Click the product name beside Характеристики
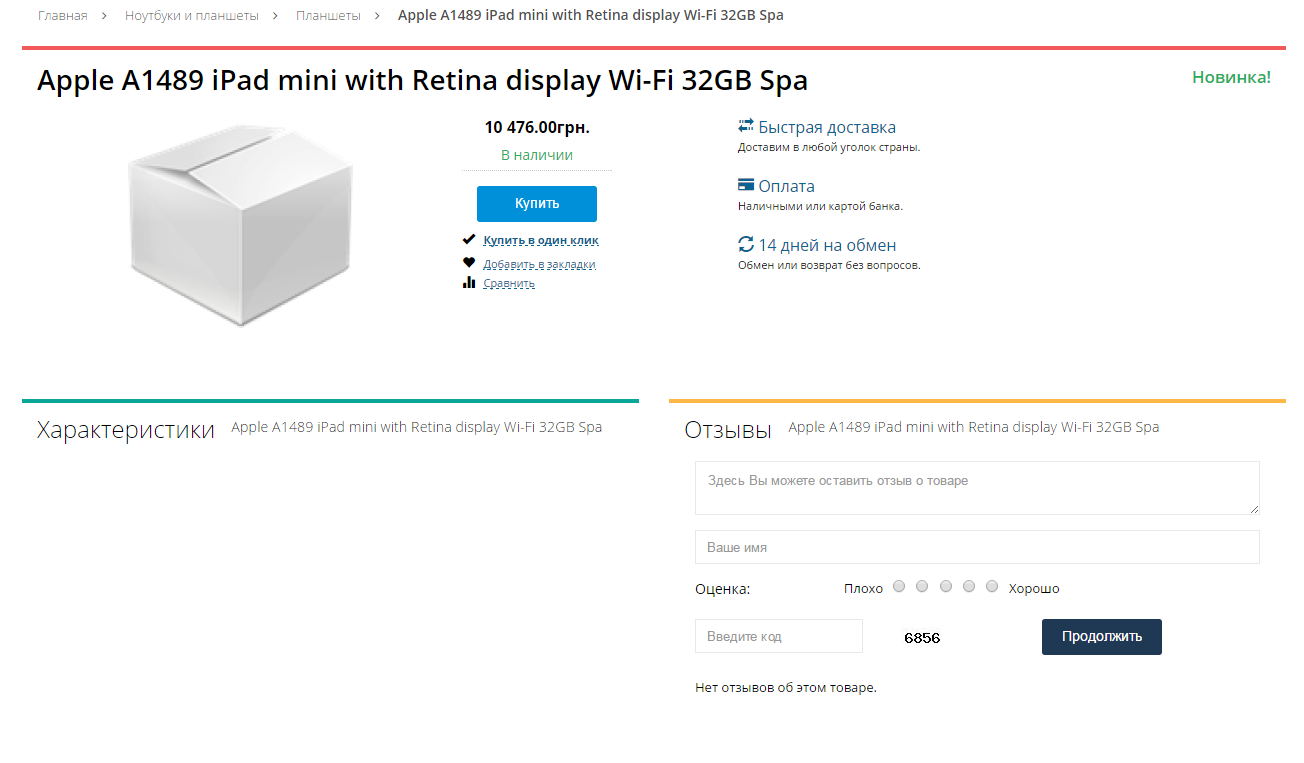 pyautogui.click(x=417, y=427)
